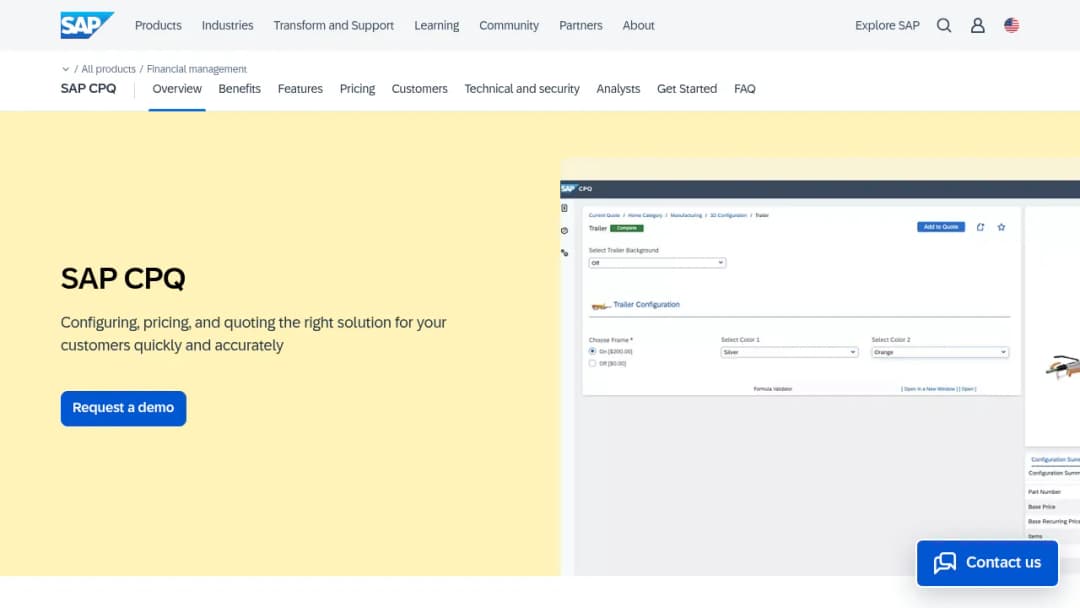The height and width of the screenshot is (608, 1080).
Task: Open the Community menu
Action: click(509, 25)
